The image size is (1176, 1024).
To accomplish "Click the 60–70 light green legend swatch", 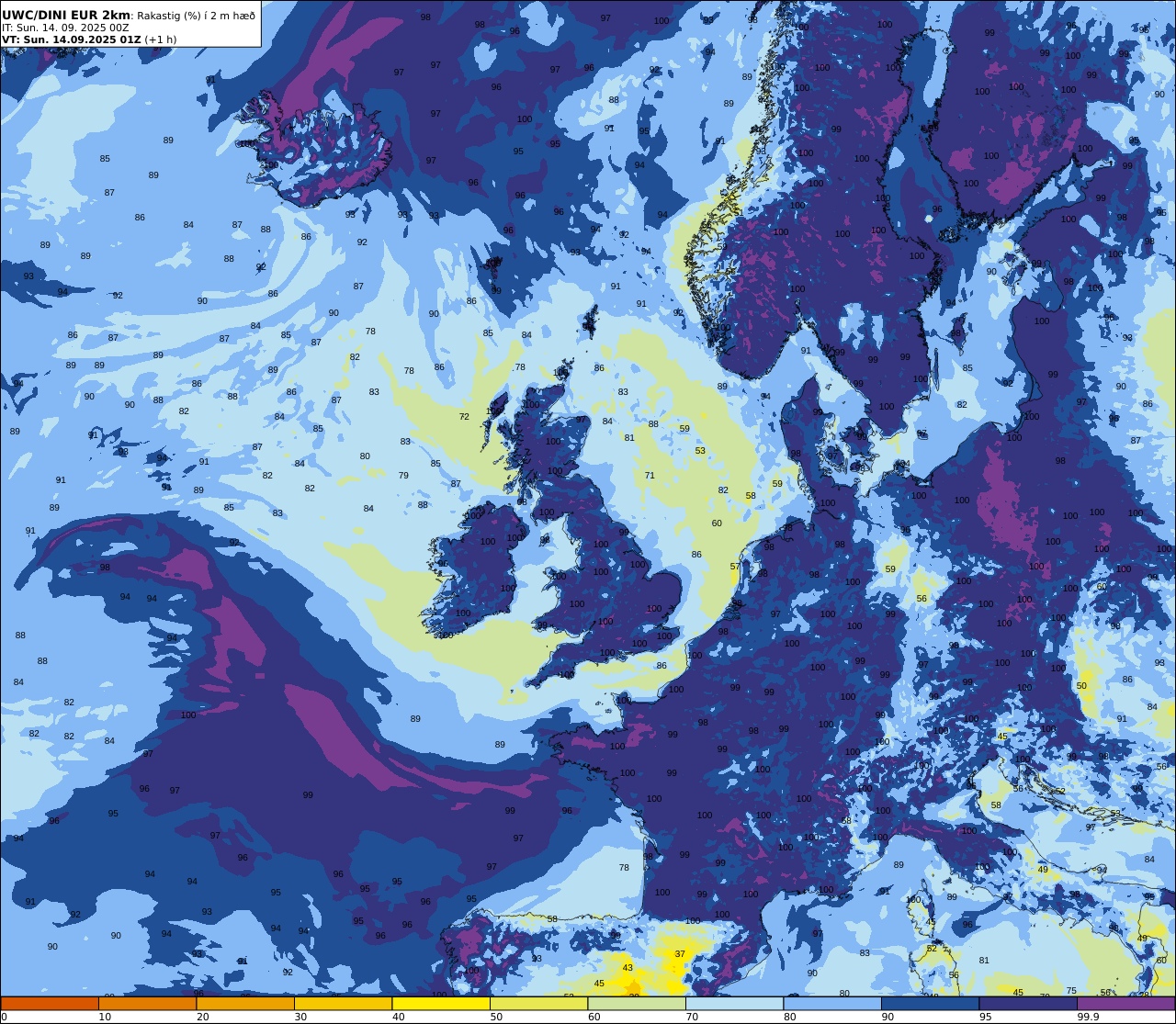I will 637,1004.
